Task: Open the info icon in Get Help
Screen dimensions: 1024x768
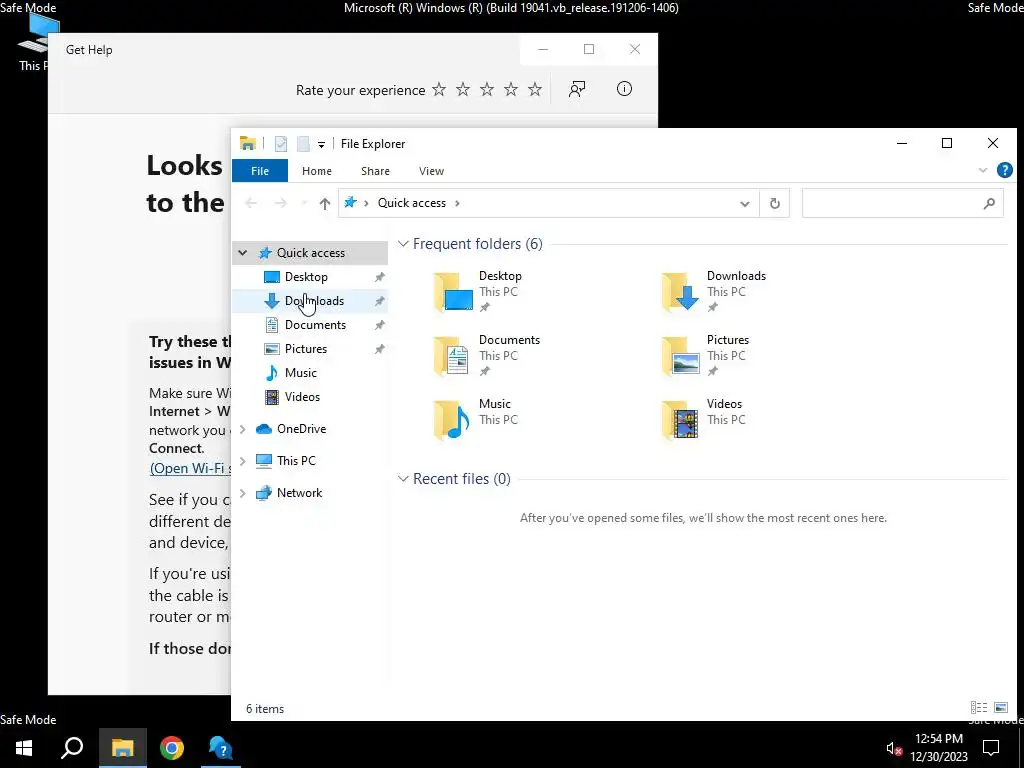Action: (624, 89)
